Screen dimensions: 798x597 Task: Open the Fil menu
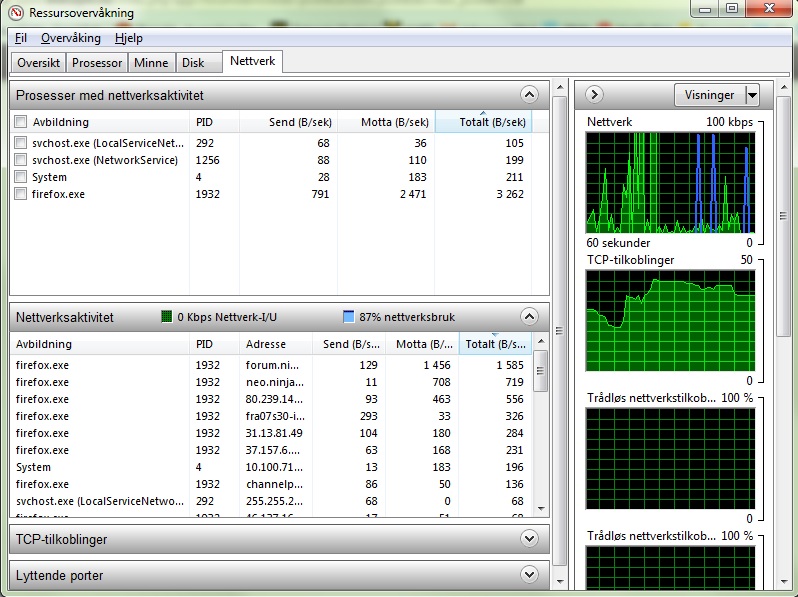(x=21, y=38)
